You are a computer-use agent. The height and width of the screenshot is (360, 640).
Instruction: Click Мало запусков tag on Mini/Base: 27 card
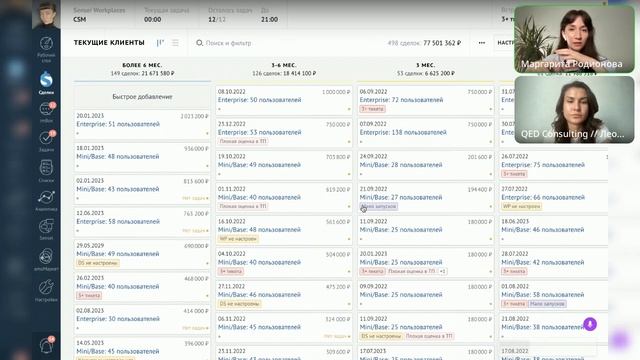(x=379, y=206)
